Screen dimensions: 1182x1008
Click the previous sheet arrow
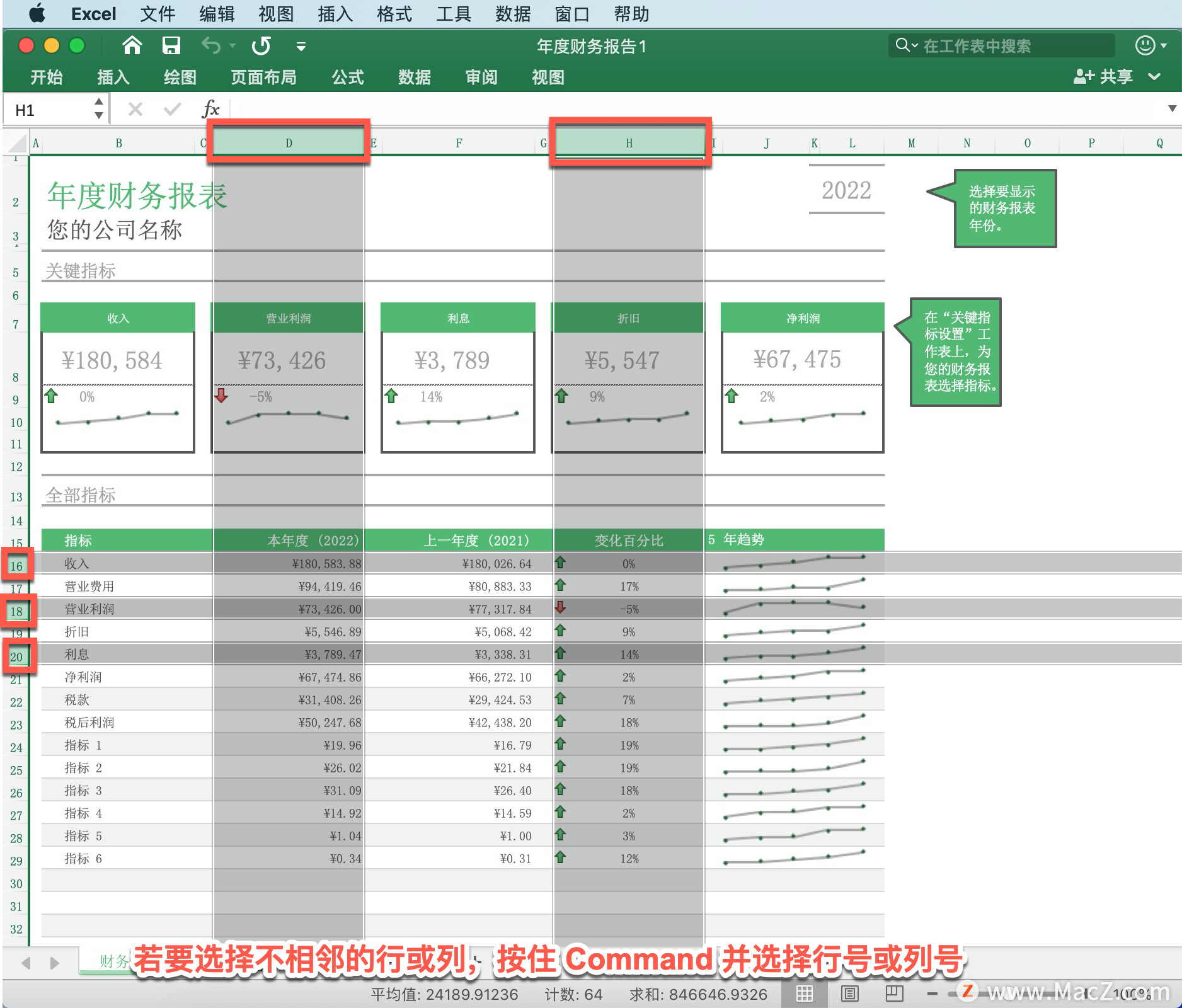(26, 963)
